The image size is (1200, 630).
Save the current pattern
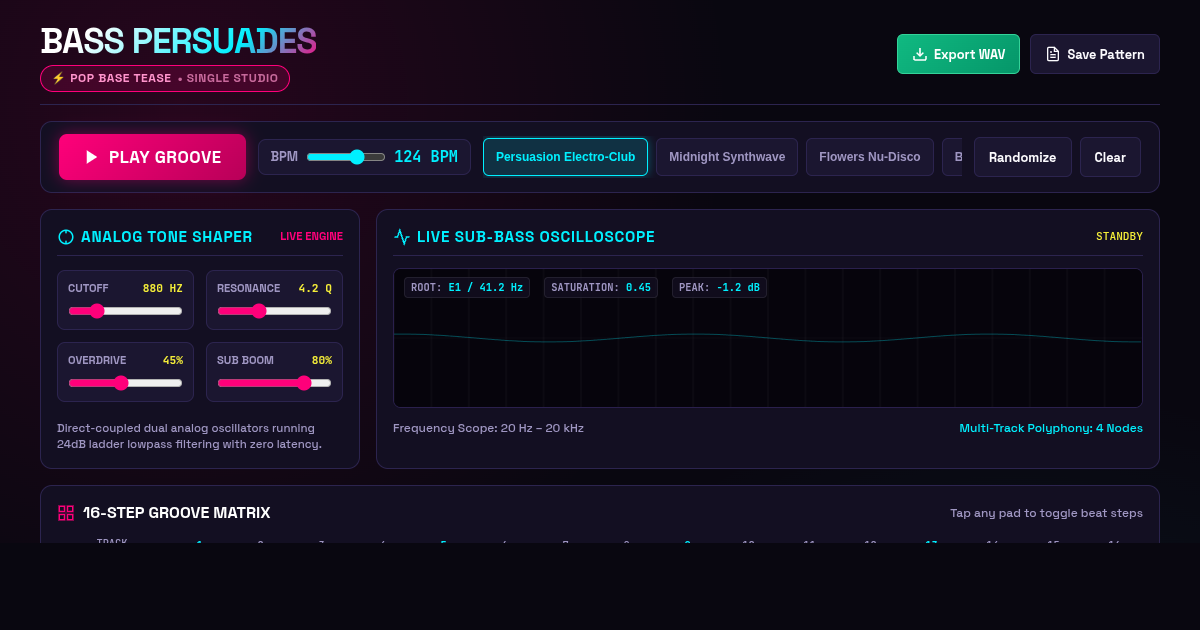(1095, 54)
